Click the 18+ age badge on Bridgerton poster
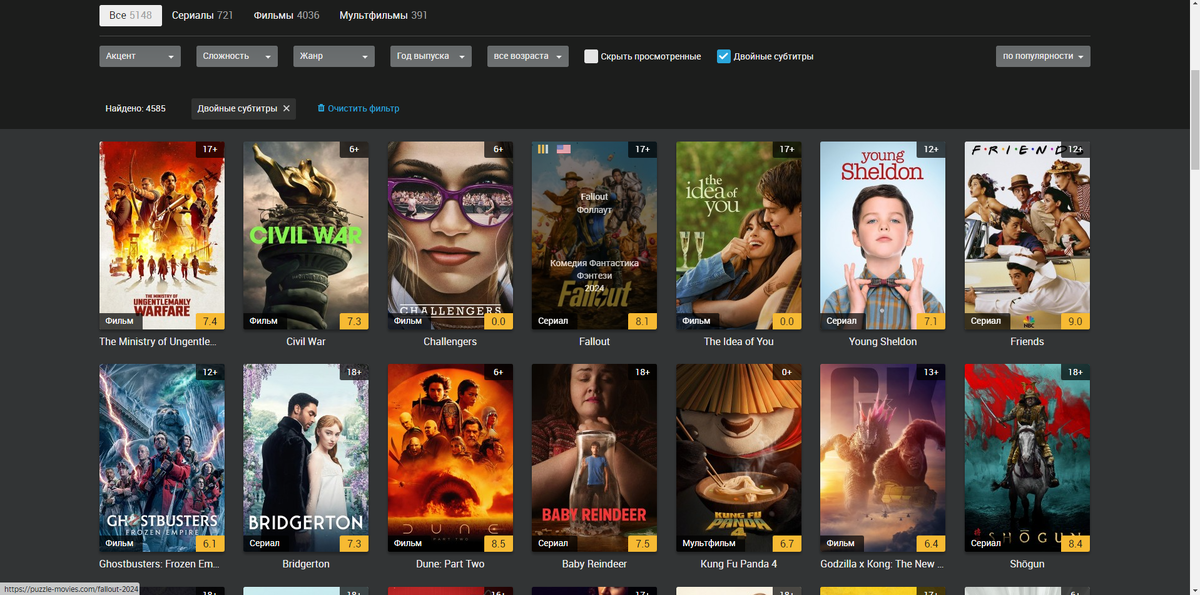1200x595 pixels. 354,372
